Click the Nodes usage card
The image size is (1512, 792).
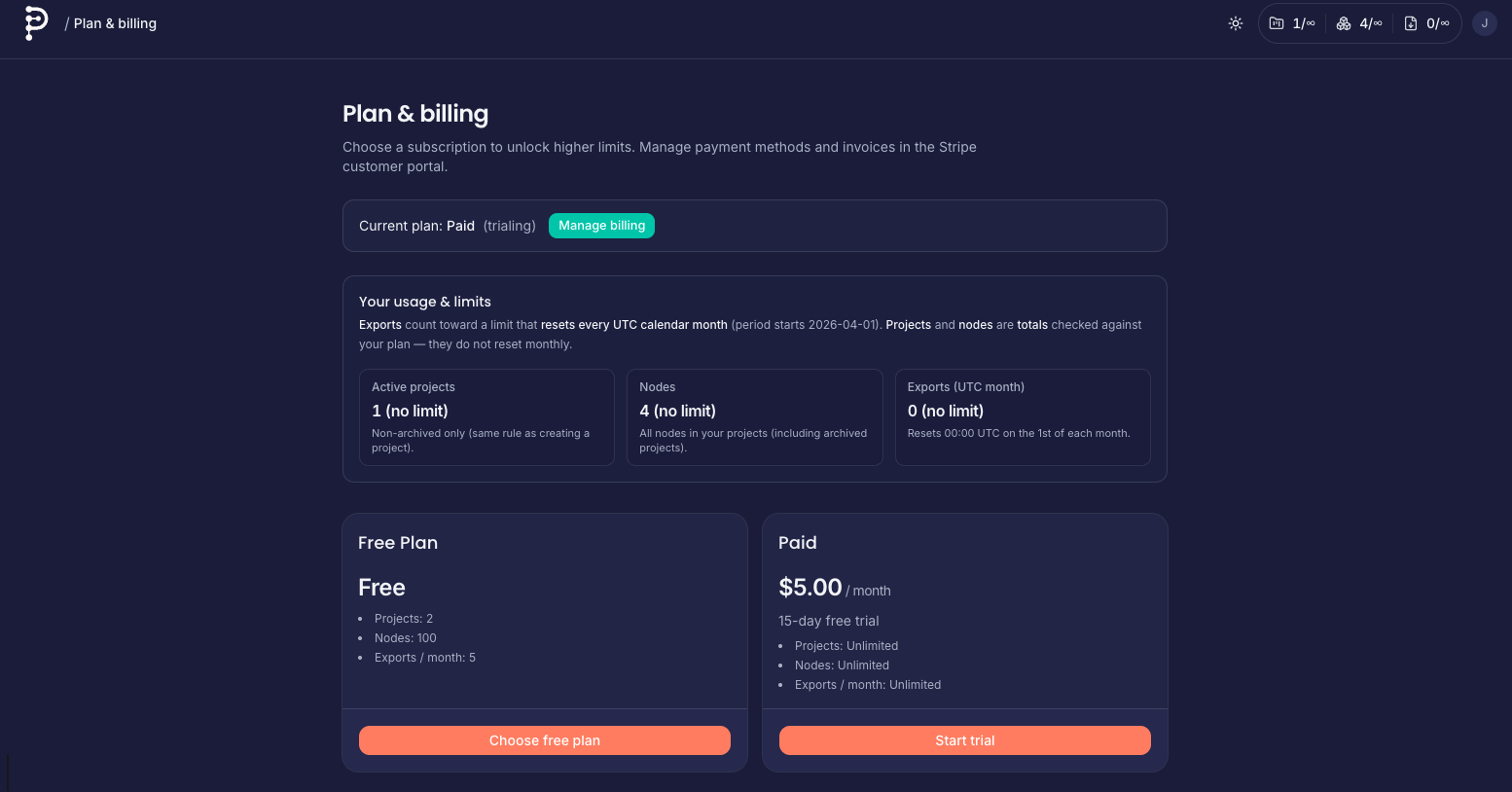(754, 416)
